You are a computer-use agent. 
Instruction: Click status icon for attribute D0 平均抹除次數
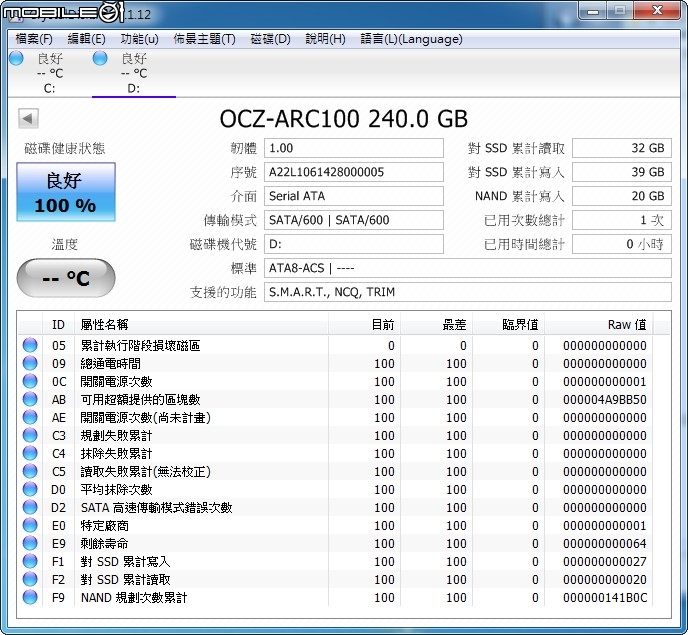[30, 489]
